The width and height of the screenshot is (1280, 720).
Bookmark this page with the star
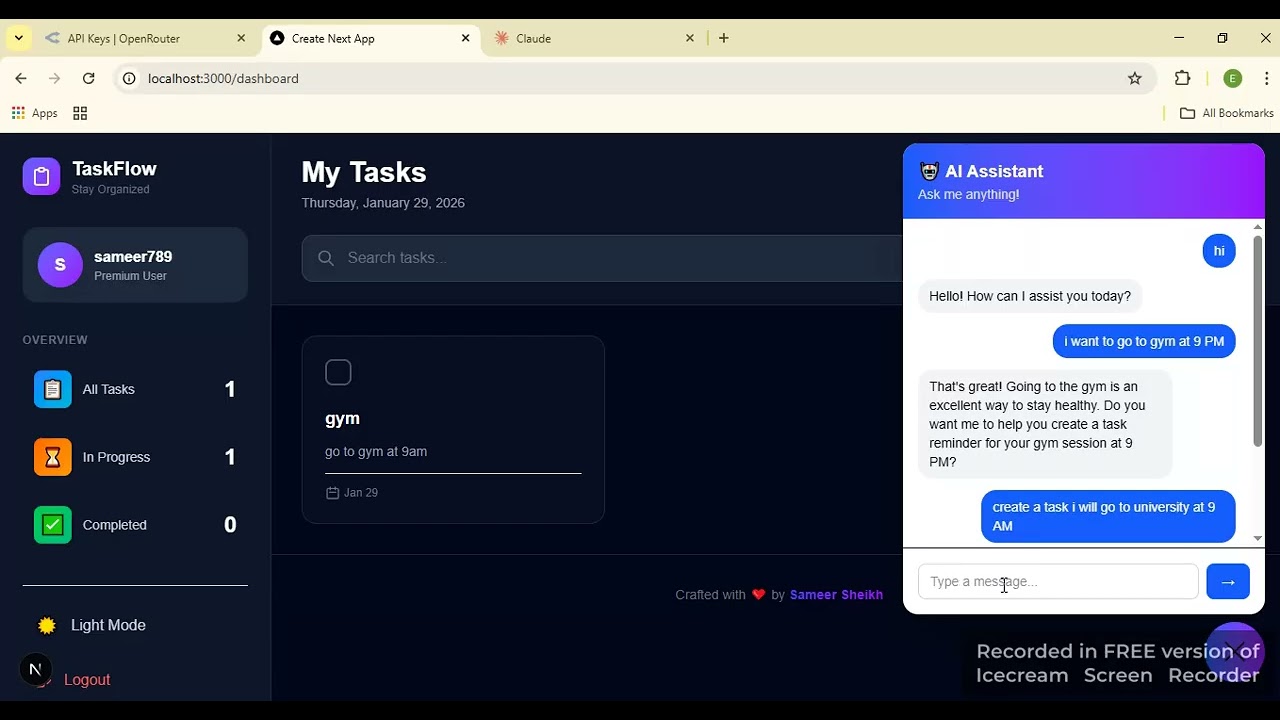point(1135,78)
